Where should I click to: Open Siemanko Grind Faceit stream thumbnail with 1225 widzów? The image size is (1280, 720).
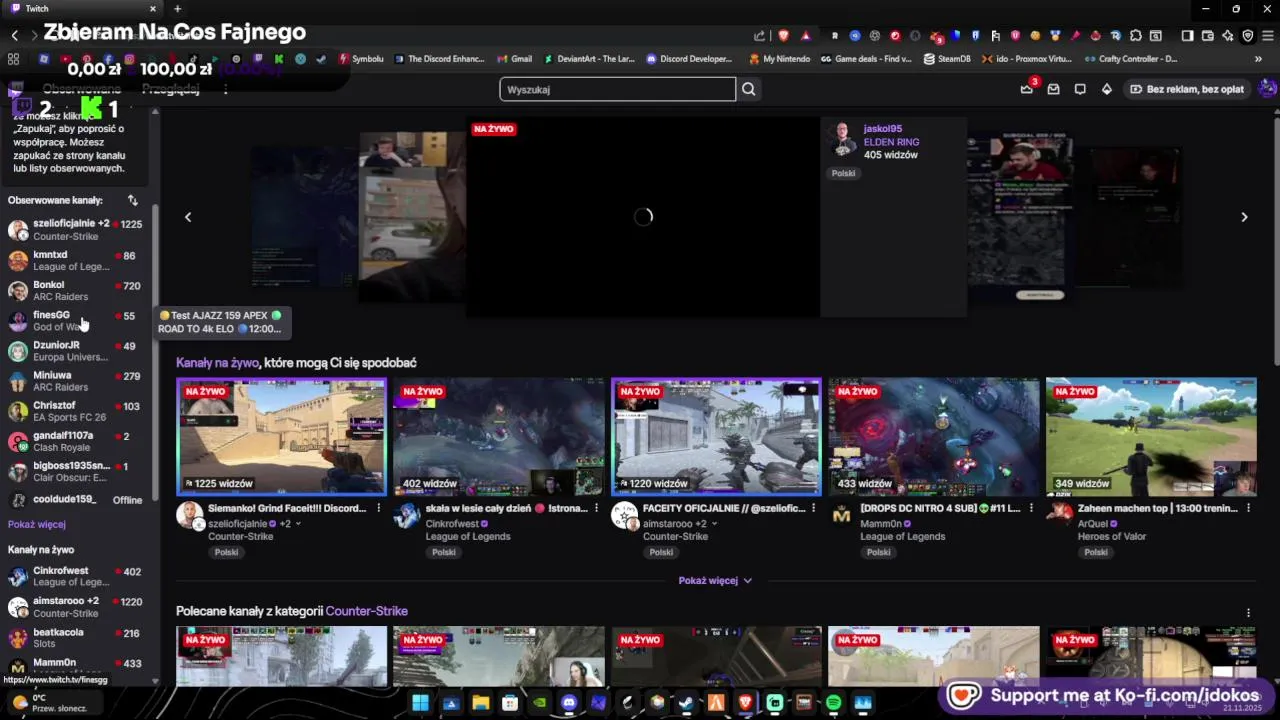(281, 437)
